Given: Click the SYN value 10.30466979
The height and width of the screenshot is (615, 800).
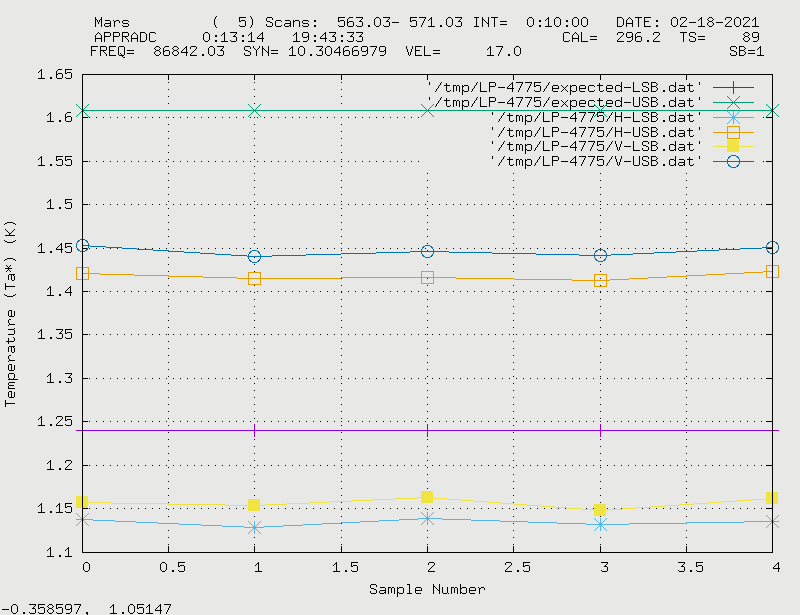Looking at the screenshot, I should tap(337, 52).
